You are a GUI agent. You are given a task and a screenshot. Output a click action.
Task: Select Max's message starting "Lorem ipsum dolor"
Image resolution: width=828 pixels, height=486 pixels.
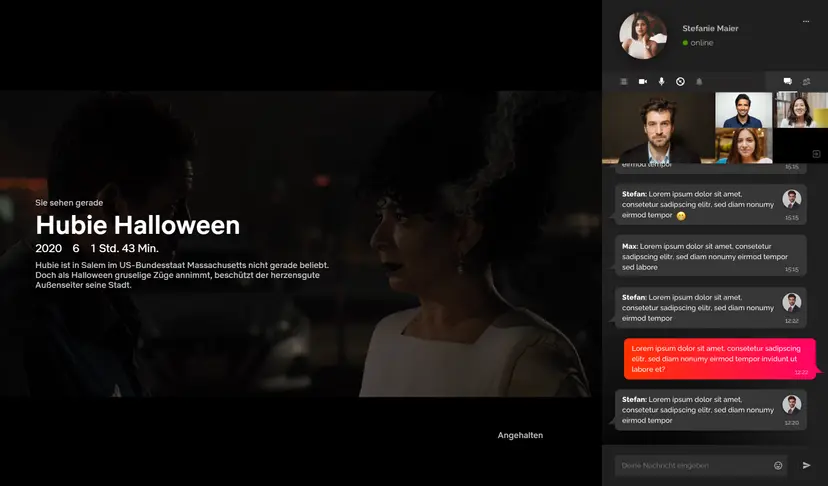point(710,256)
